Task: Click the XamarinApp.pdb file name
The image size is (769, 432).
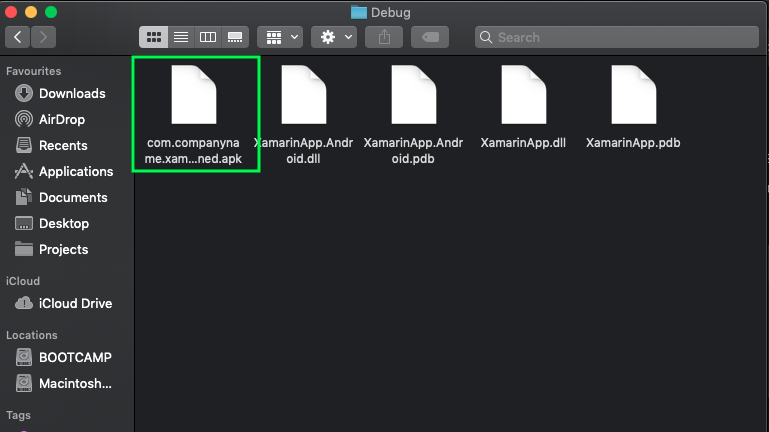Action: [633, 143]
